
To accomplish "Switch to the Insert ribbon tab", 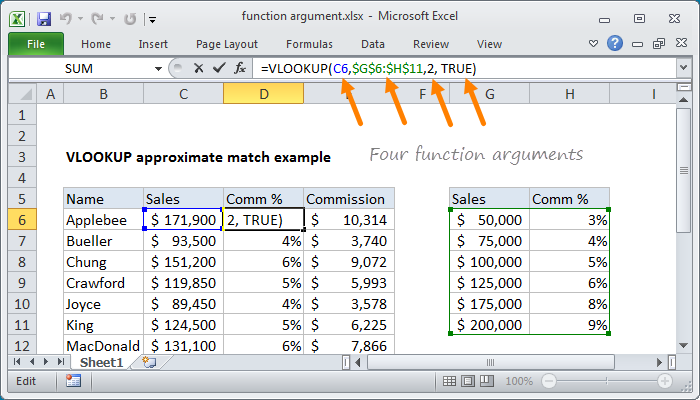I will tap(153, 44).
